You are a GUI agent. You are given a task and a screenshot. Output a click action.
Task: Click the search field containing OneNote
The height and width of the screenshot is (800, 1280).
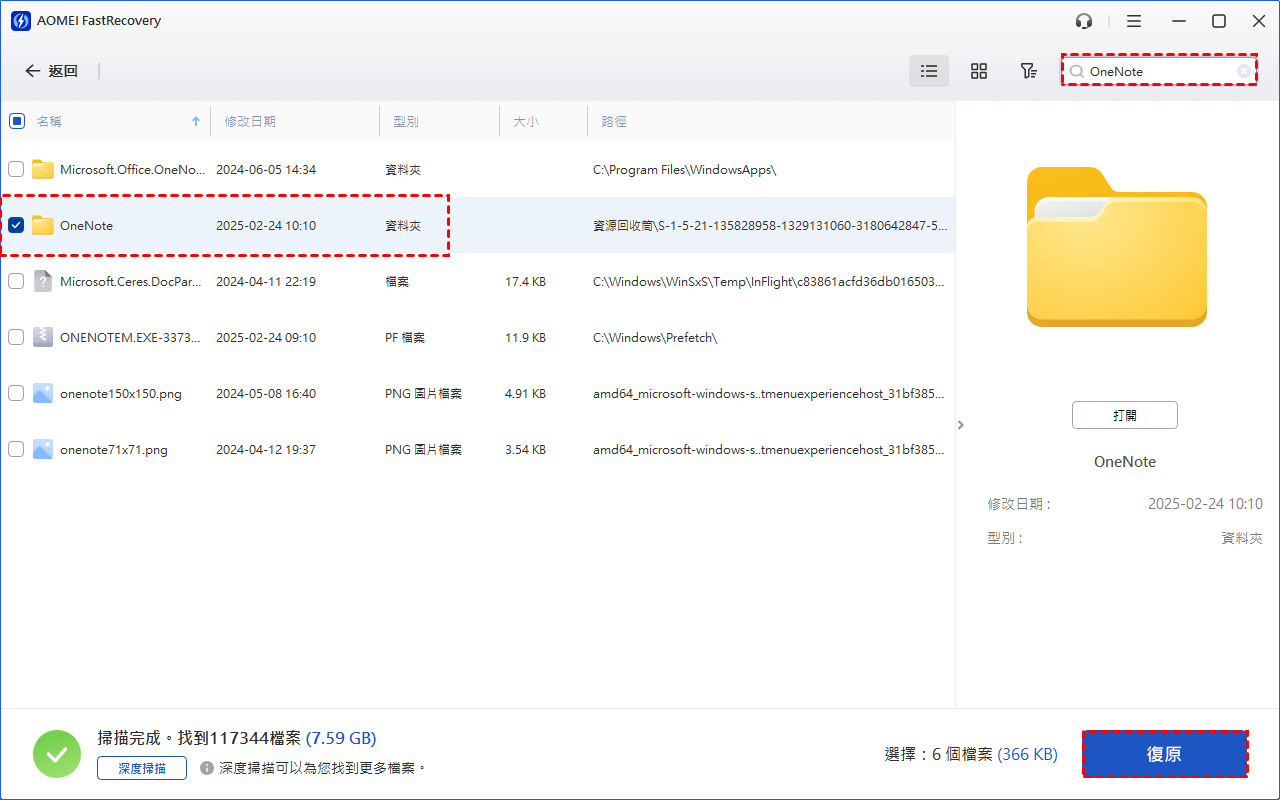(x=1159, y=71)
